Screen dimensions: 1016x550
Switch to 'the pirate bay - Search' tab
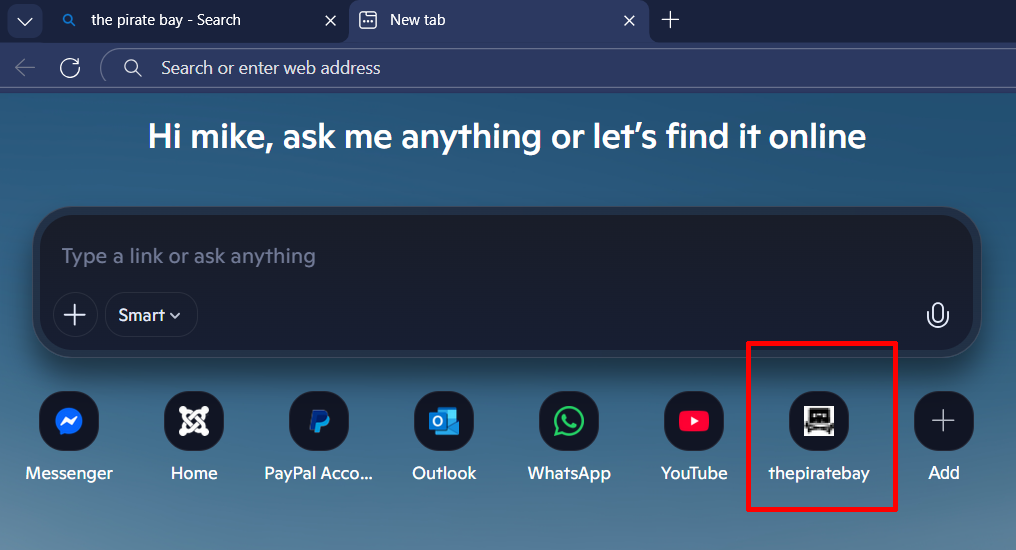pyautogui.click(x=165, y=20)
